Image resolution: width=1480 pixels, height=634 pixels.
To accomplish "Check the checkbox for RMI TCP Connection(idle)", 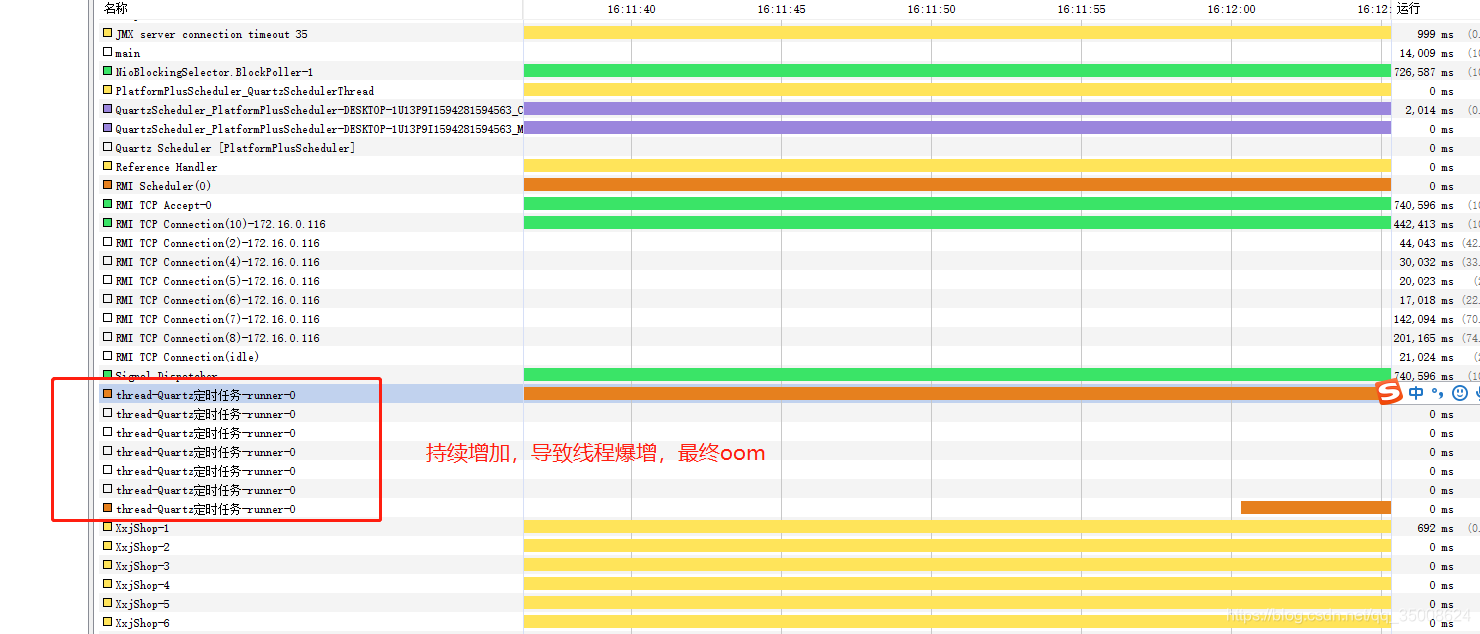I will pyautogui.click(x=107, y=356).
